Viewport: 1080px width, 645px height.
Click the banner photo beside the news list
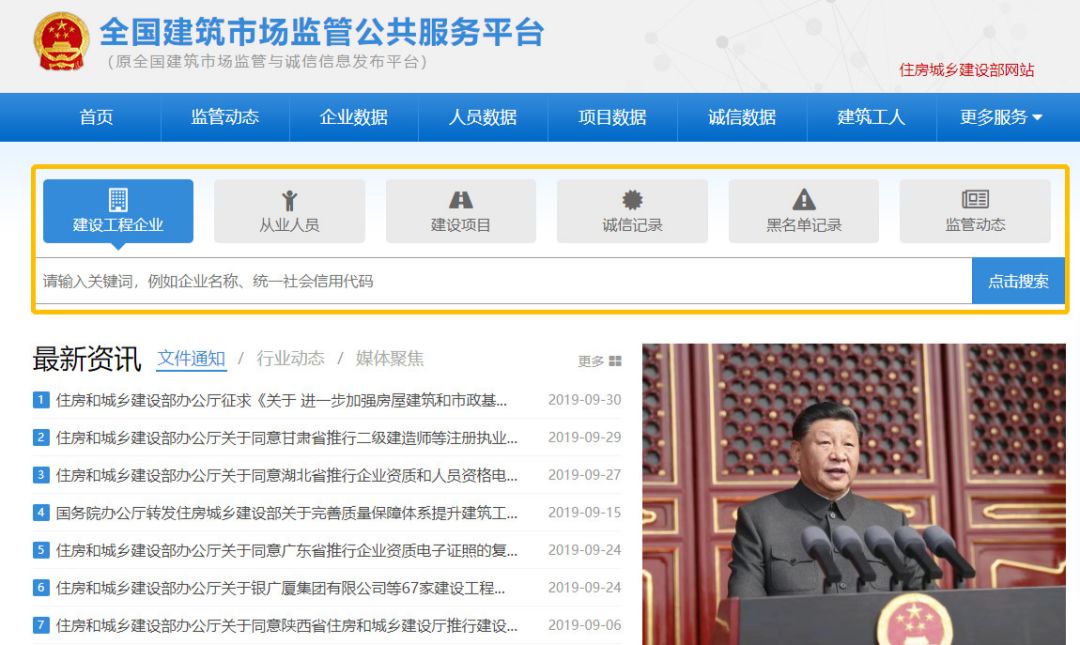click(x=854, y=494)
